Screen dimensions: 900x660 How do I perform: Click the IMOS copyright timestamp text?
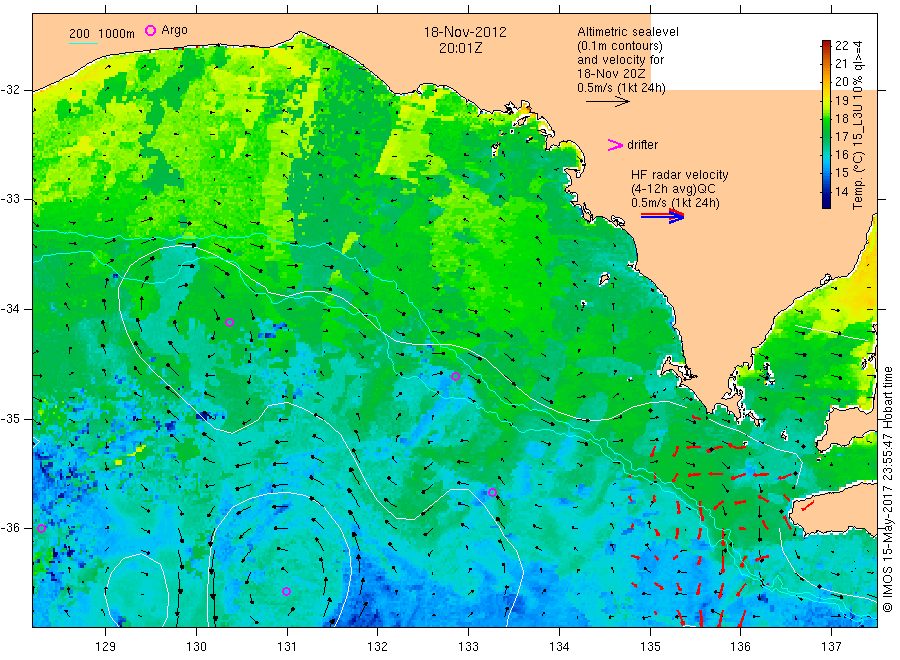(x=888, y=490)
